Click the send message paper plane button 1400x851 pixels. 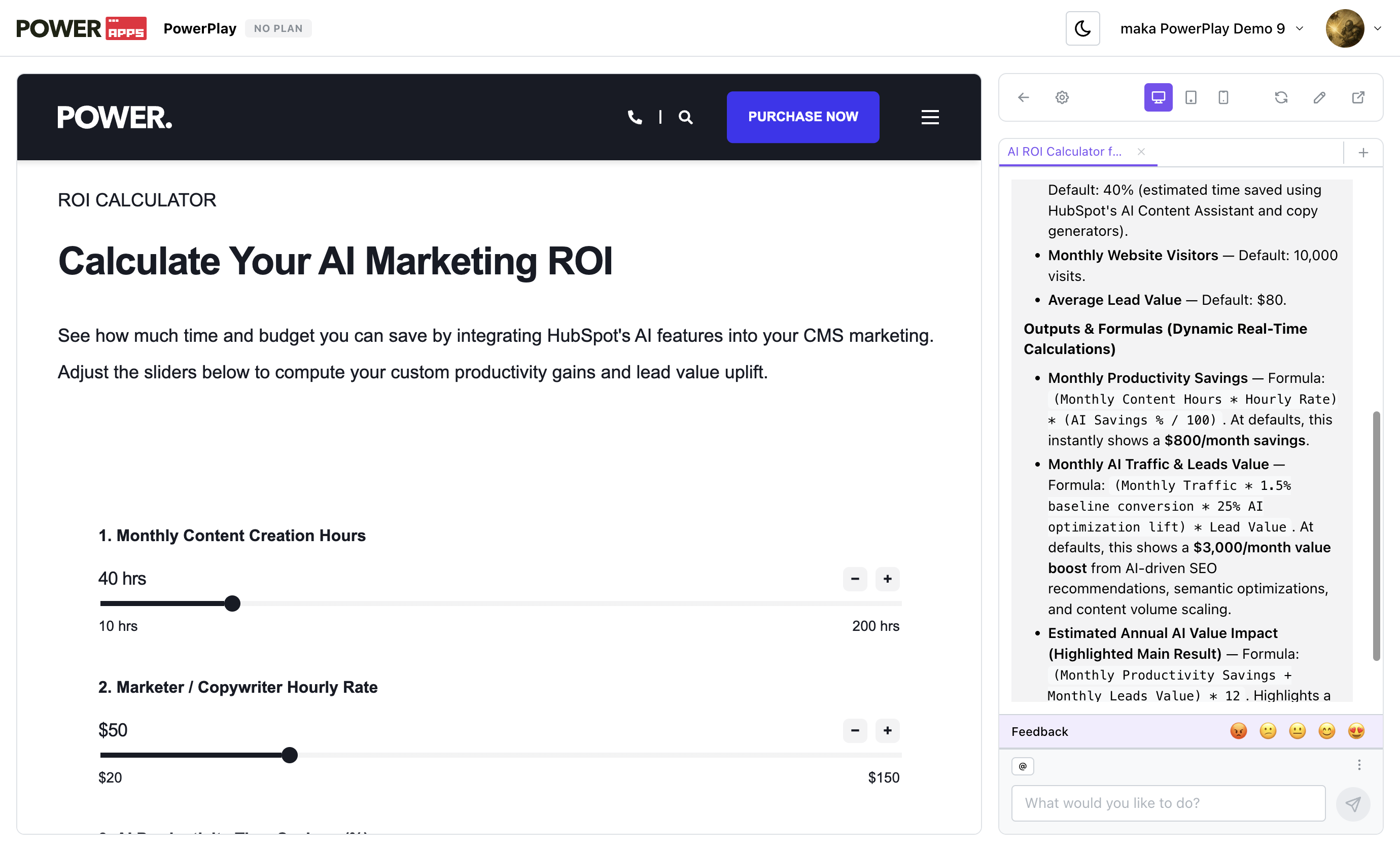coord(1353,804)
